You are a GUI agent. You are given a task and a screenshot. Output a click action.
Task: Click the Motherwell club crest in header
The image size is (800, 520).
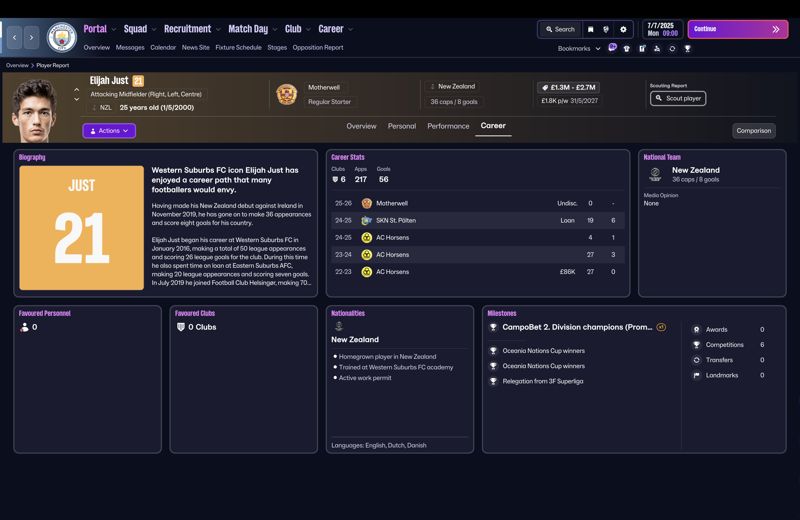[287, 94]
